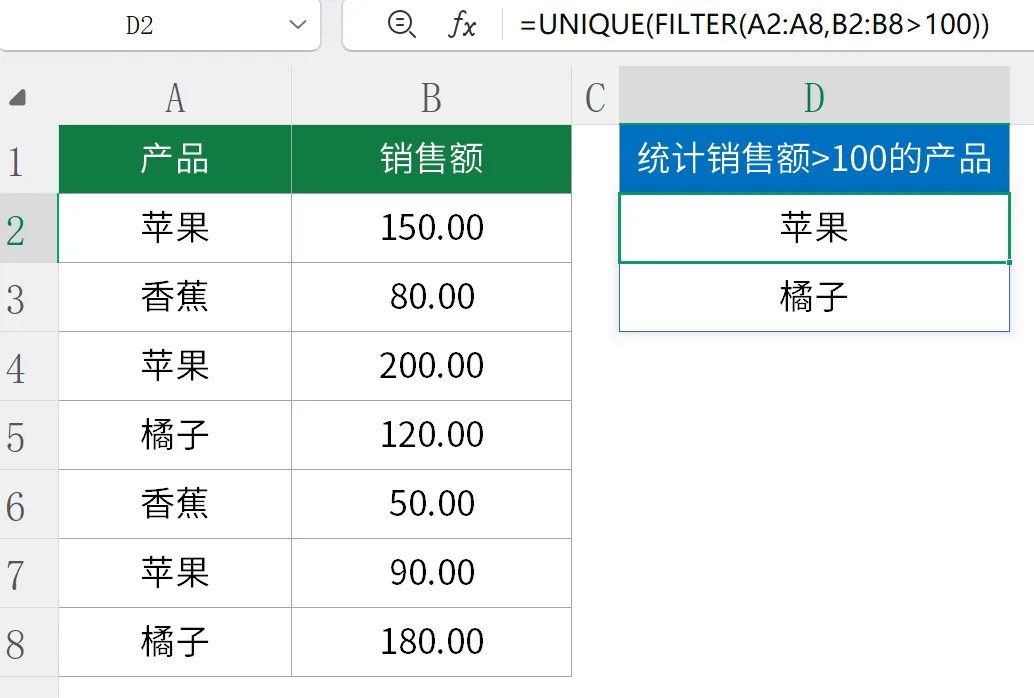Select column B header

coord(431,98)
